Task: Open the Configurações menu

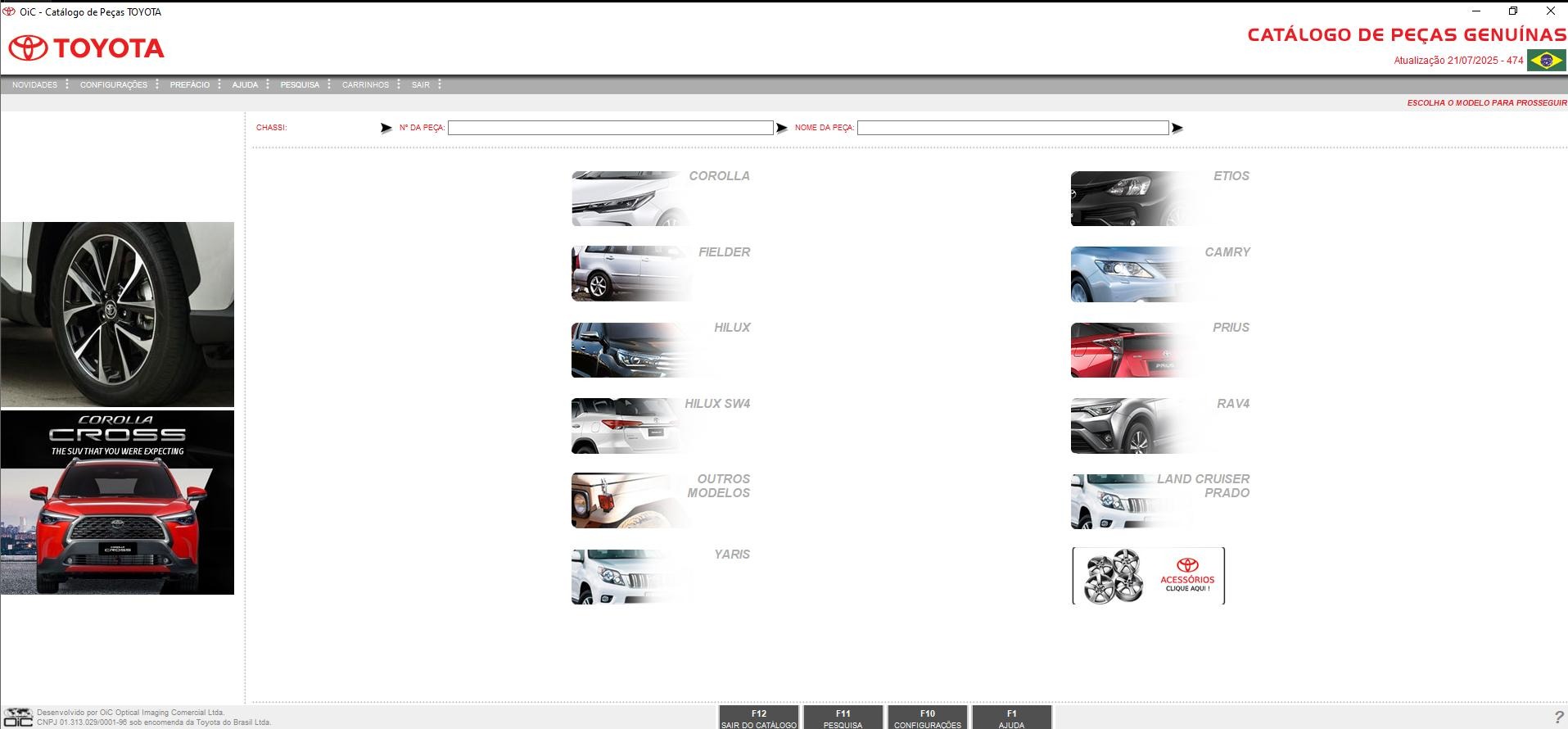Action: pos(114,84)
